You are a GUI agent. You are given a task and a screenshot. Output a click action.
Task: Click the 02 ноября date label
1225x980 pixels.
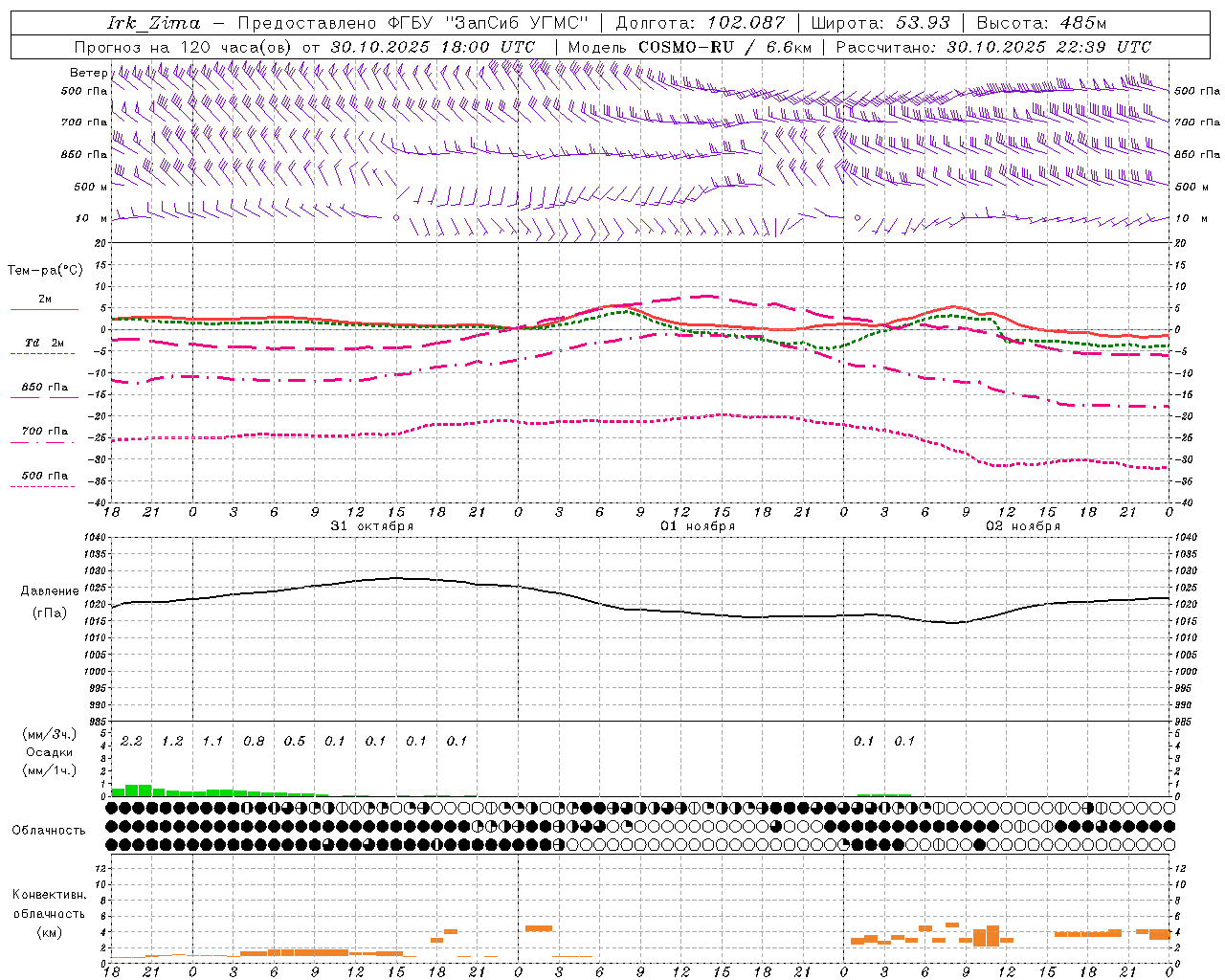tap(1023, 526)
